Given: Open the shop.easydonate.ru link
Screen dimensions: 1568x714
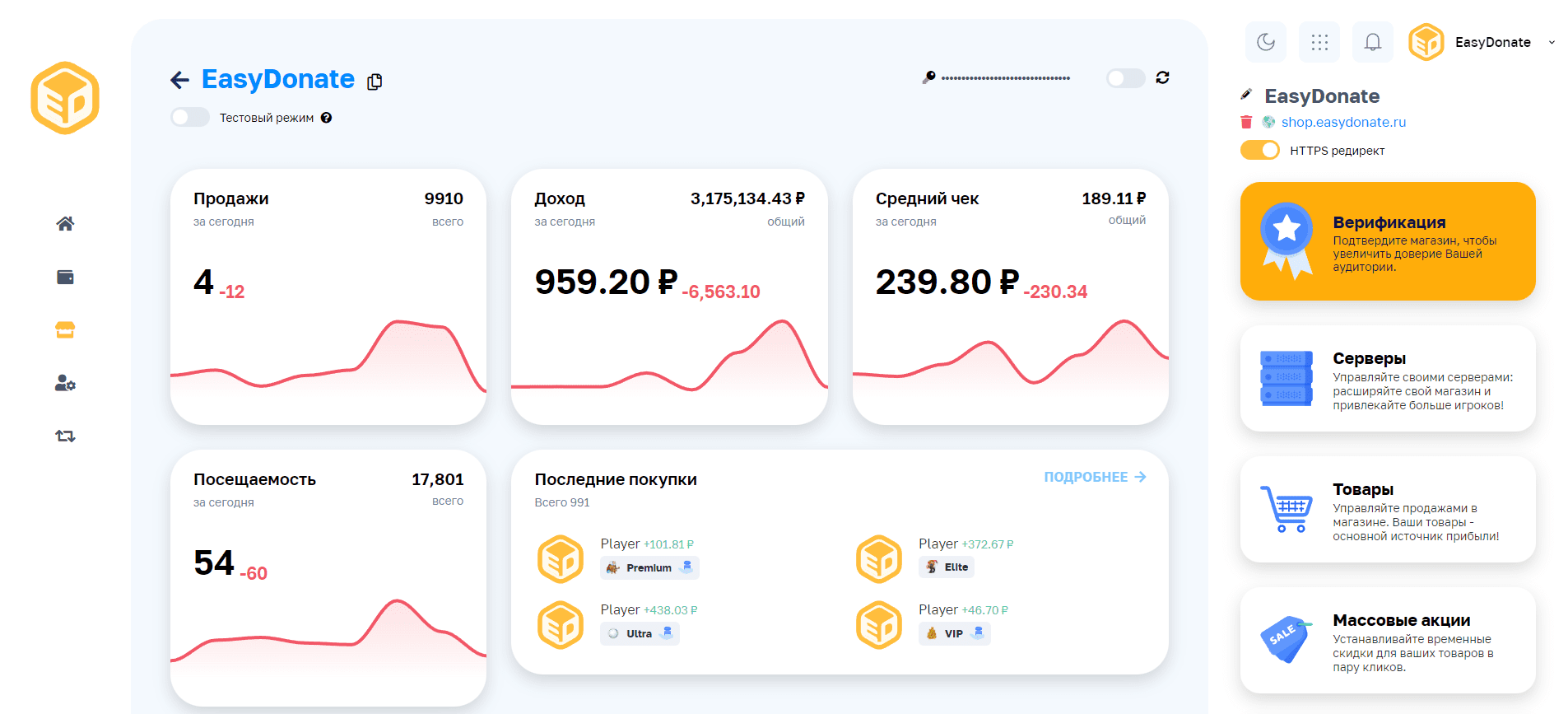Looking at the screenshot, I should click(x=1343, y=122).
